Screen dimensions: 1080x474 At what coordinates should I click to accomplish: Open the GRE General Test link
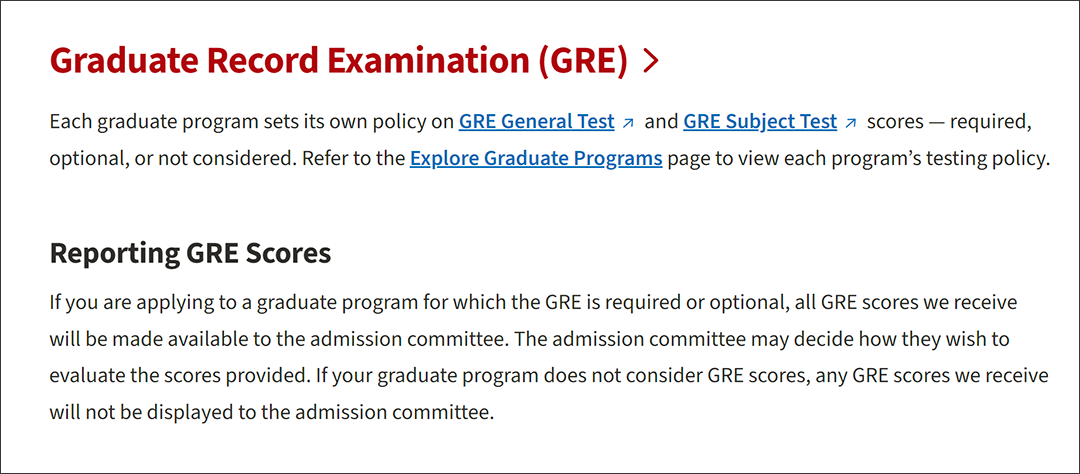pyautogui.click(x=537, y=122)
